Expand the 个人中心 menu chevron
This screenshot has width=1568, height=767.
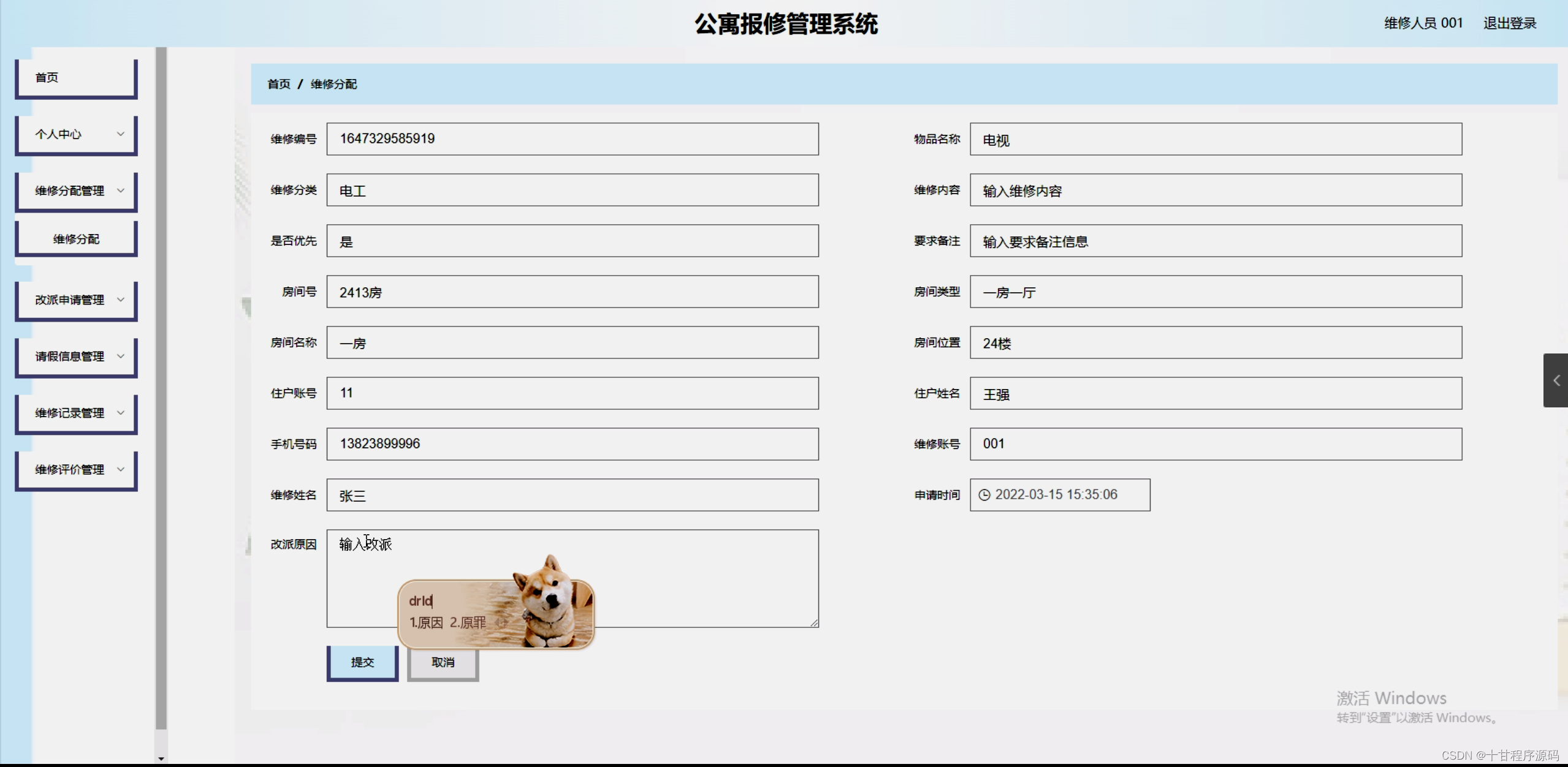coord(121,134)
